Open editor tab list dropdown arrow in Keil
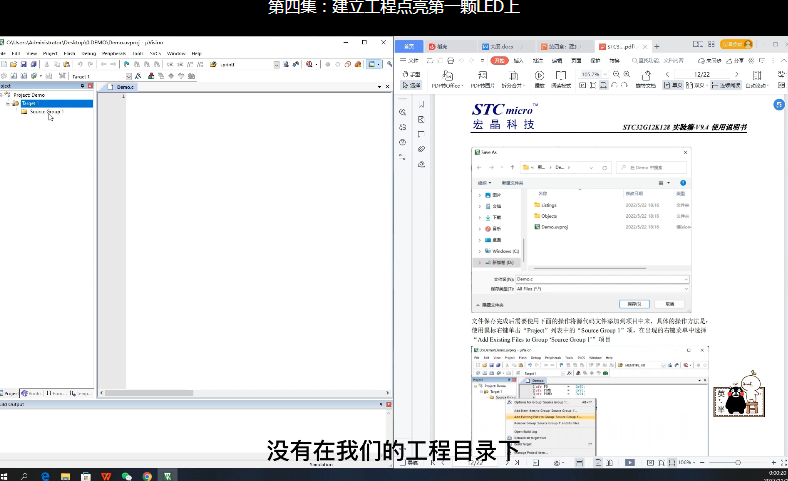 tap(379, 87)
